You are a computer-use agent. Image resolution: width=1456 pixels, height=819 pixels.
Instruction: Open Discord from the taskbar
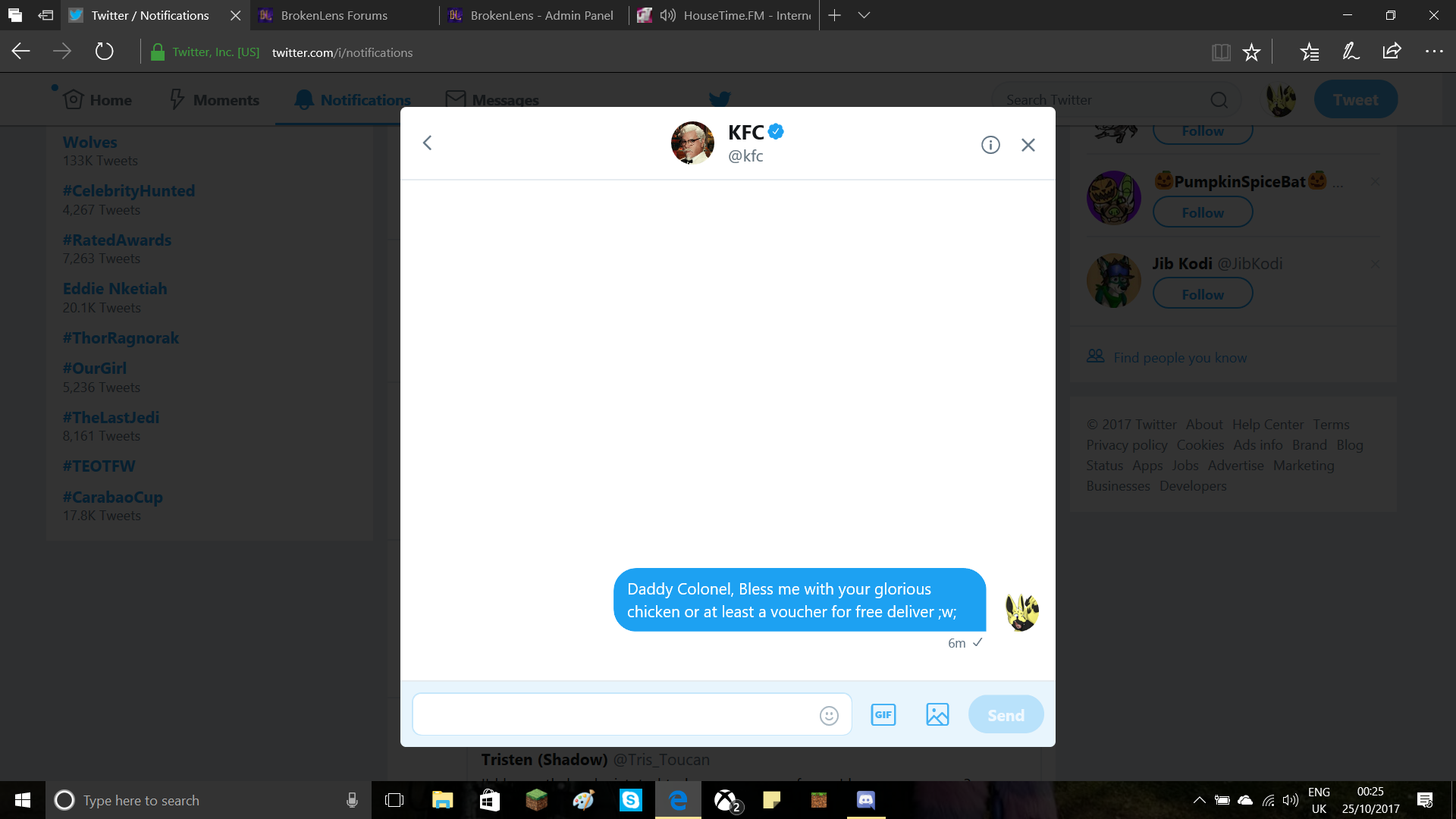coord(866,800)
